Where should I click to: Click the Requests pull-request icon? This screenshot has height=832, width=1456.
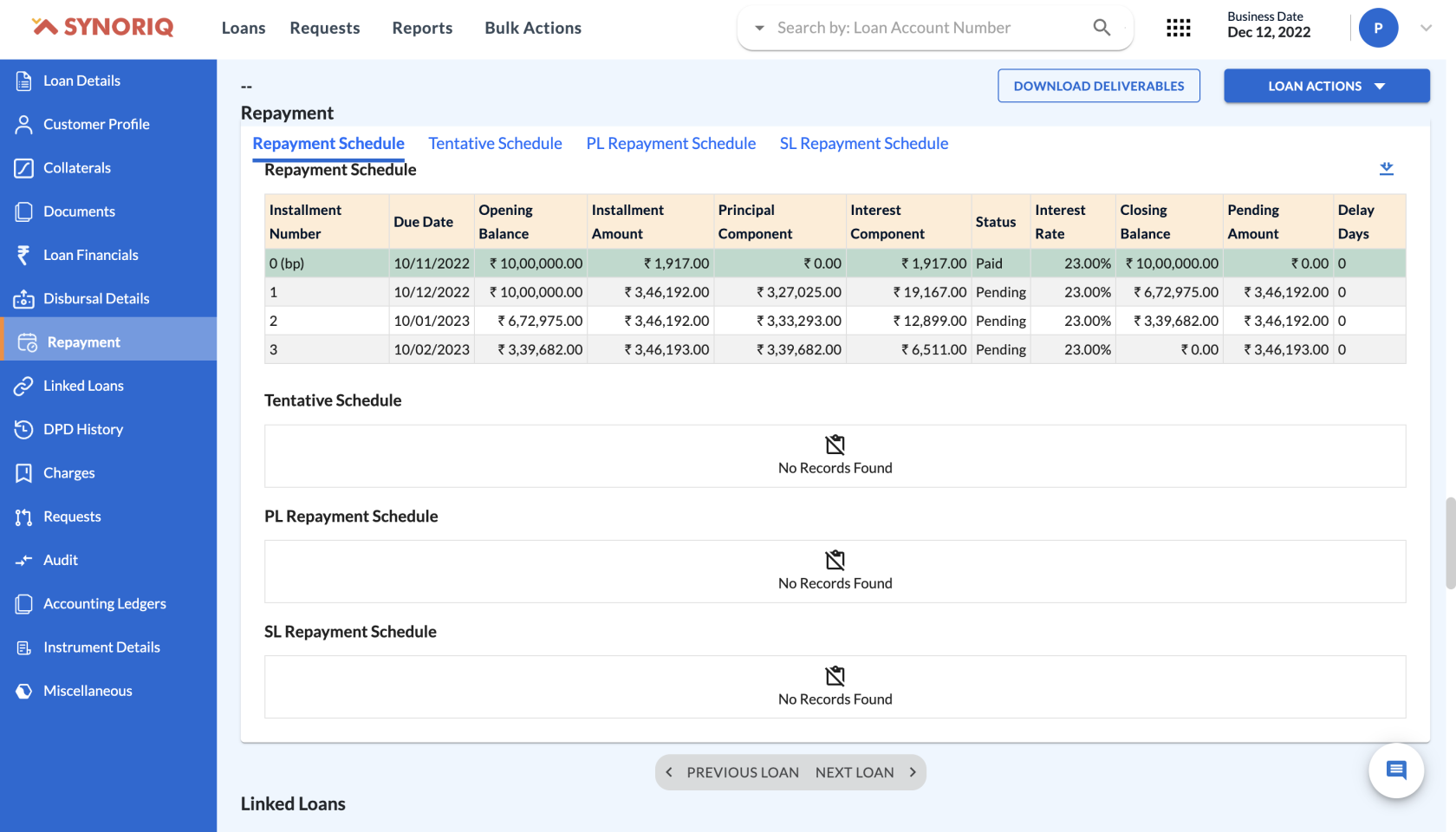click(x=23, y=517)
